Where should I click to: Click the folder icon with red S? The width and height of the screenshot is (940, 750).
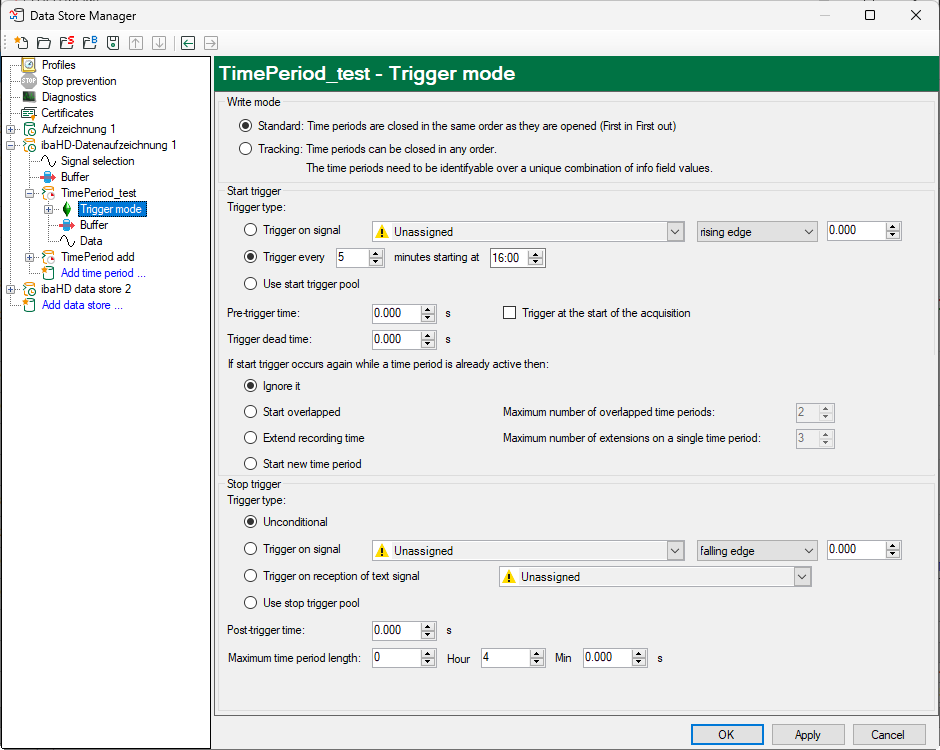click(x=67, y=43)
